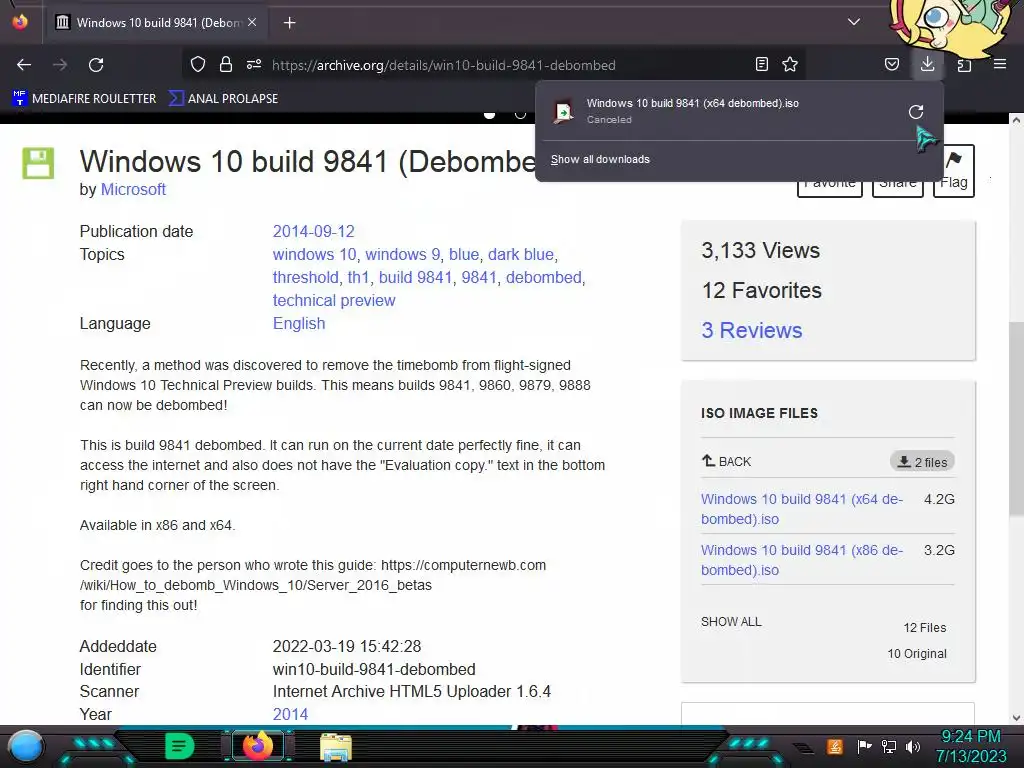
Task: Open publication date 2014-09-12 link
Action: (313, 231)
